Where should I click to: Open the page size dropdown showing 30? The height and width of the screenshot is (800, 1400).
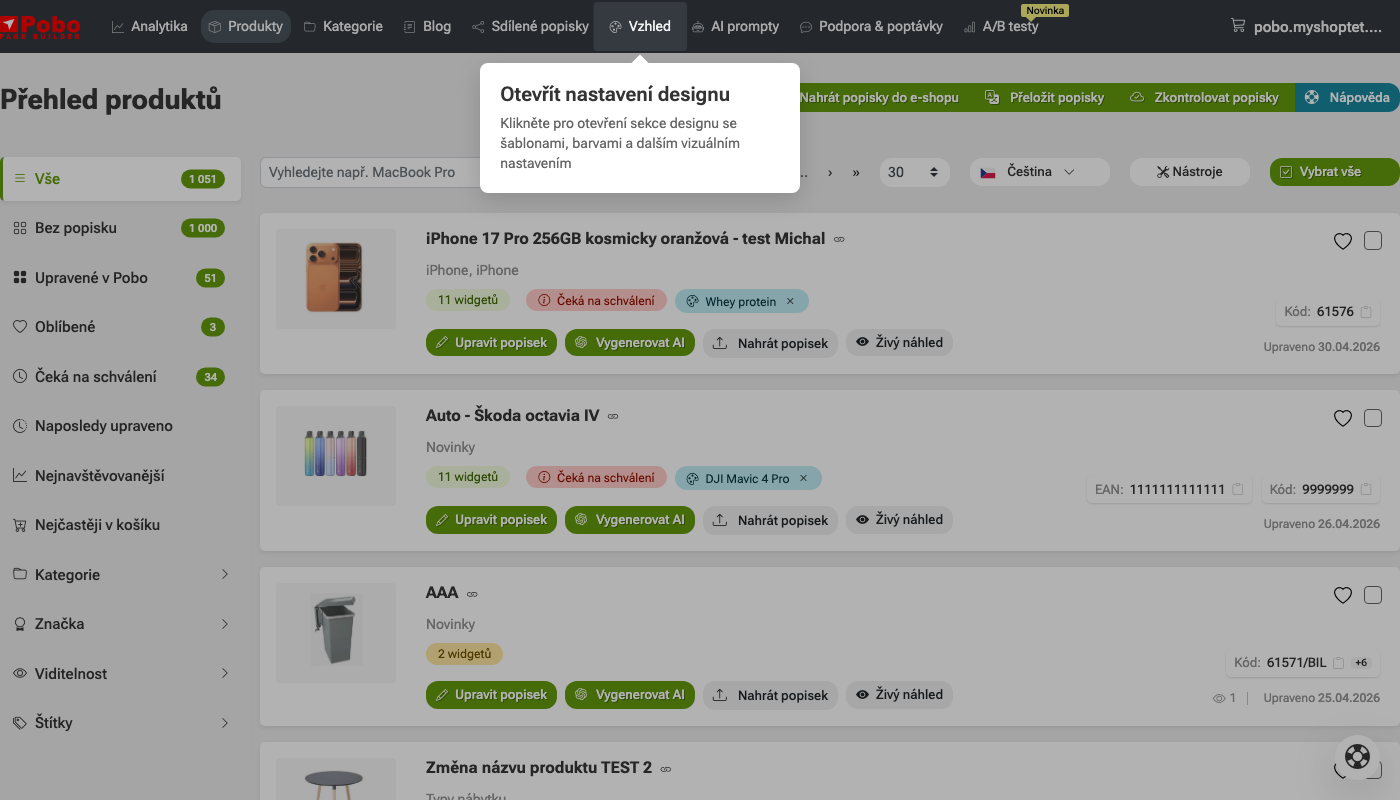tap(915, 172)
